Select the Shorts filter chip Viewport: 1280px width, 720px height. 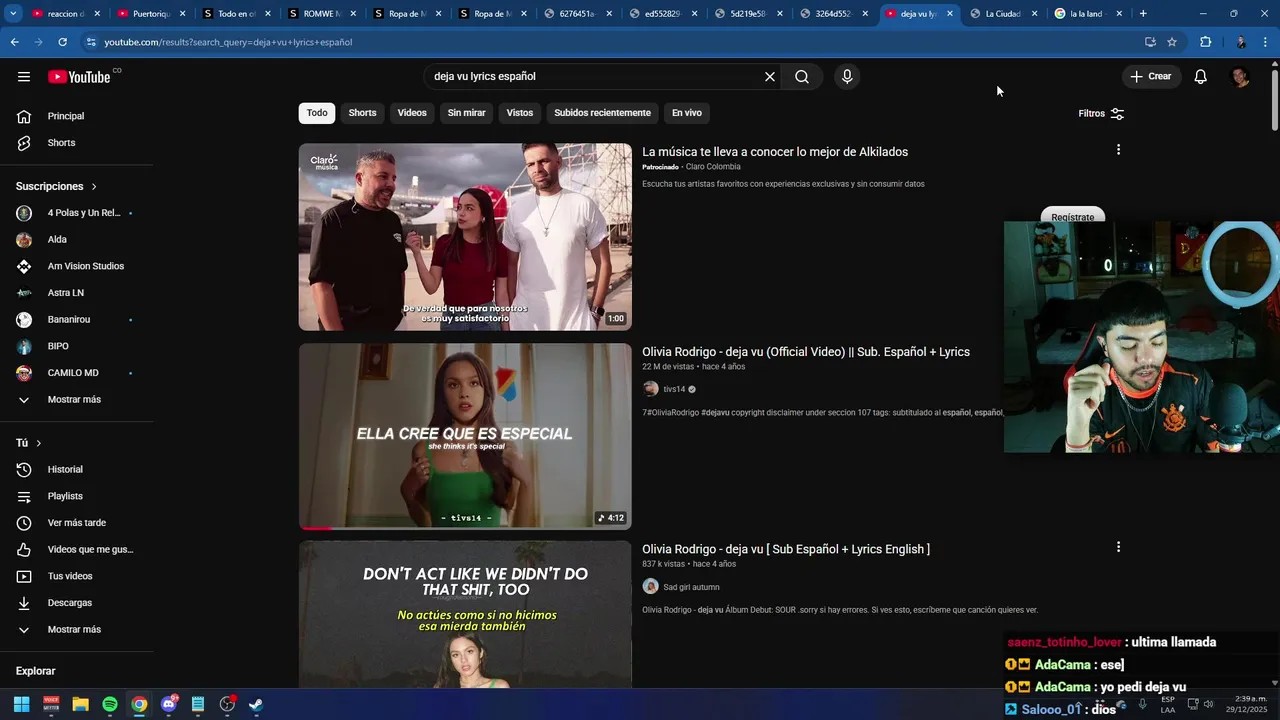362,113
